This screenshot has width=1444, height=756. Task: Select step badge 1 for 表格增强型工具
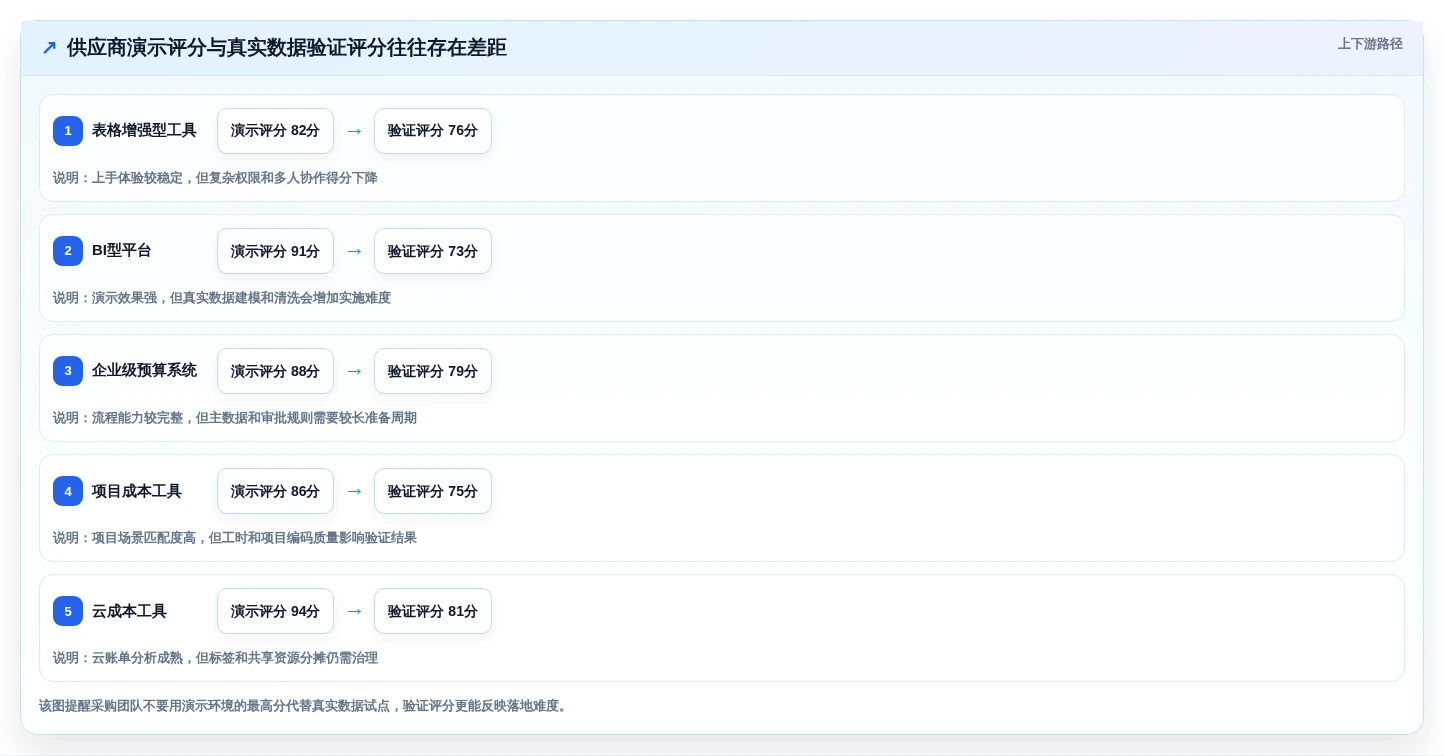68,131
